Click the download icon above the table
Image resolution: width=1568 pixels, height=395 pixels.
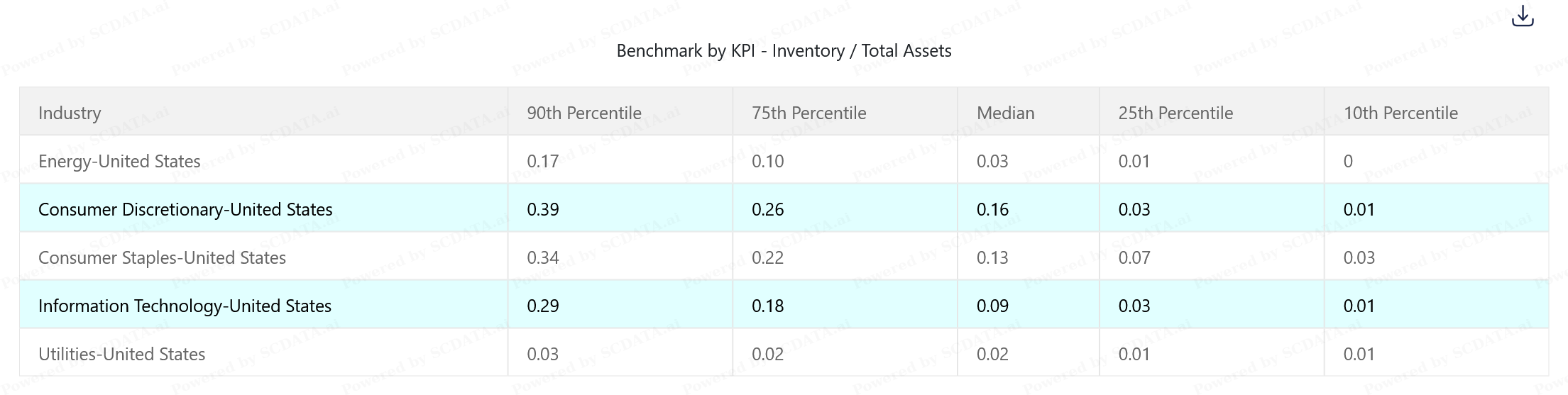(x=1523, y=16)
